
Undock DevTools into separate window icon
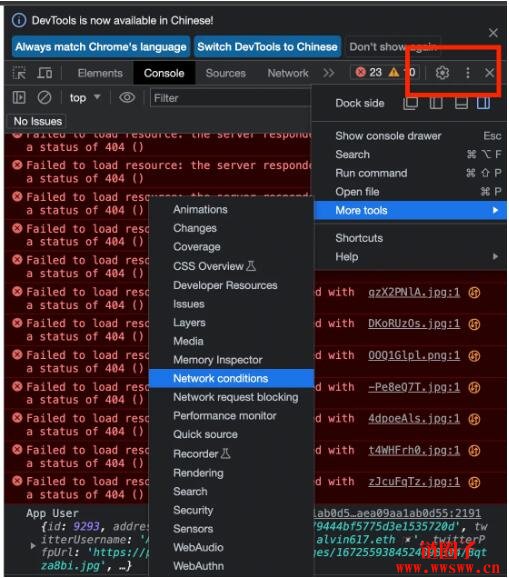(x=411, y=103)
